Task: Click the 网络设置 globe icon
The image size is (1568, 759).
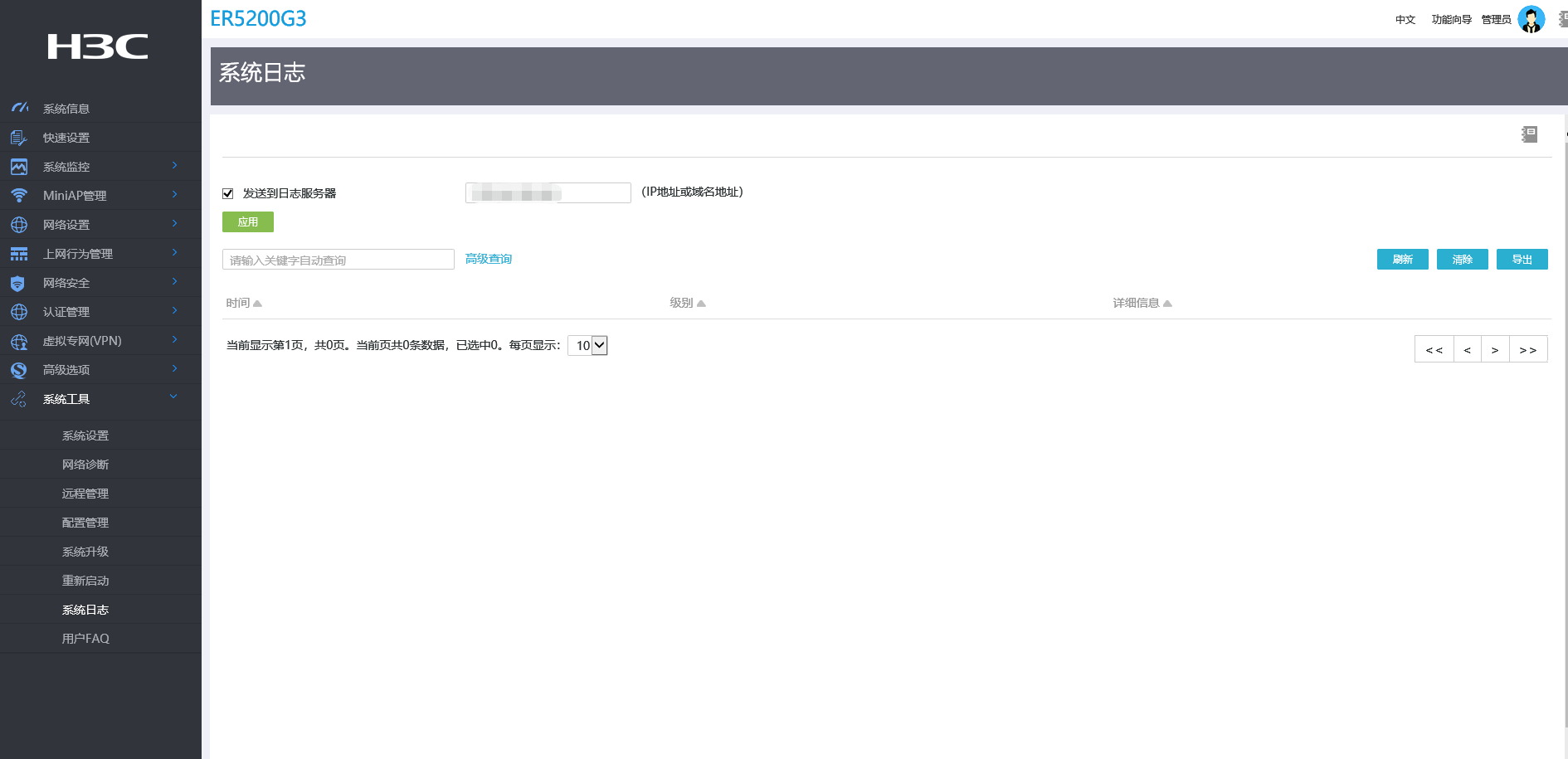Action: [x=19, y=225]
